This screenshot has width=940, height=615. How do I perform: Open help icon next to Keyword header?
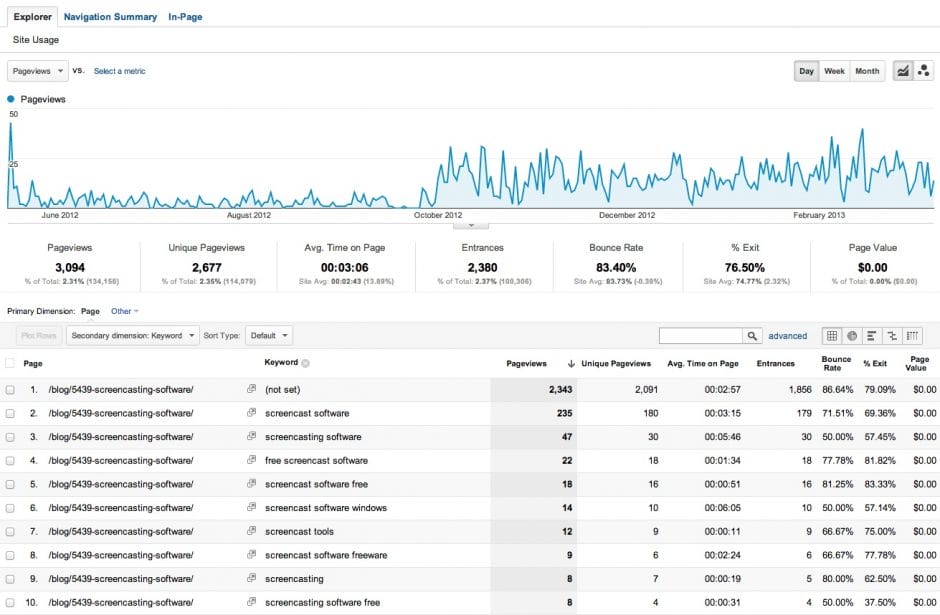point(305,363)
